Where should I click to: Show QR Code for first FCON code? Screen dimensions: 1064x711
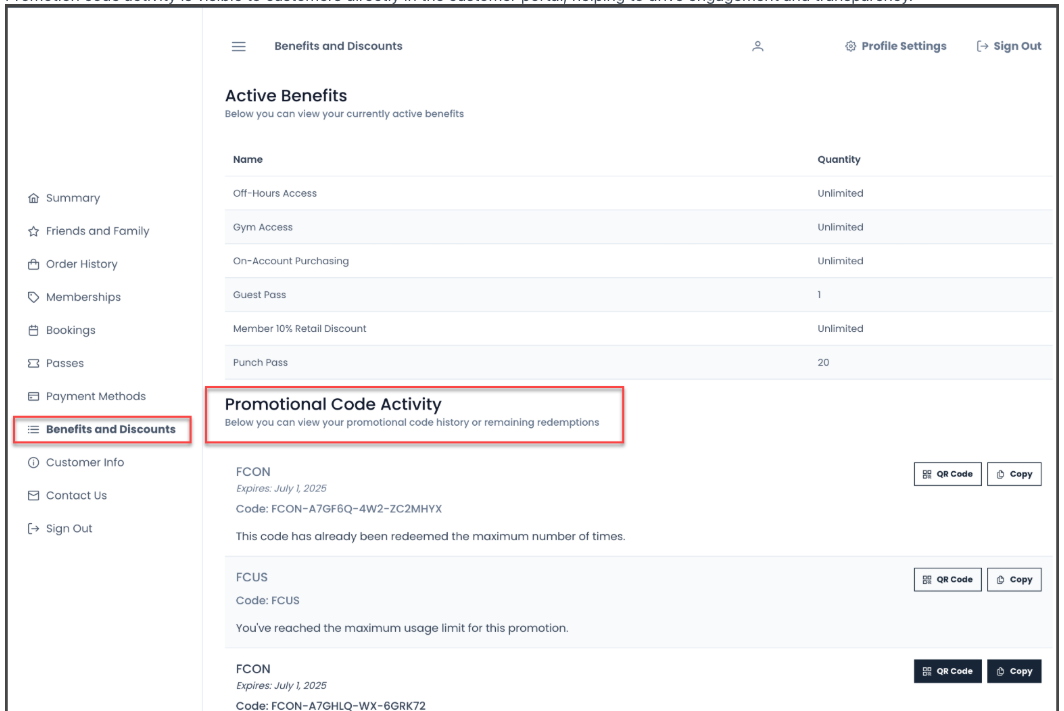click(946, 474)
